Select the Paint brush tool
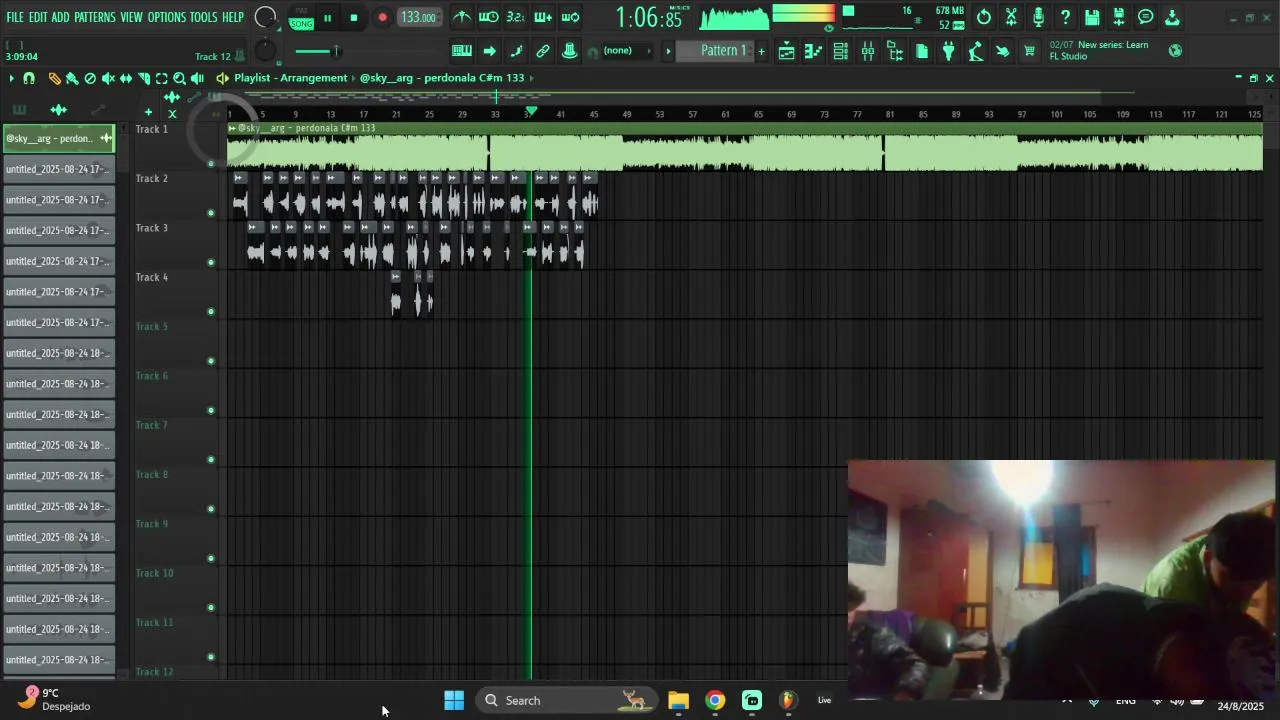The image size is (1280, 720). click(72, 78)
